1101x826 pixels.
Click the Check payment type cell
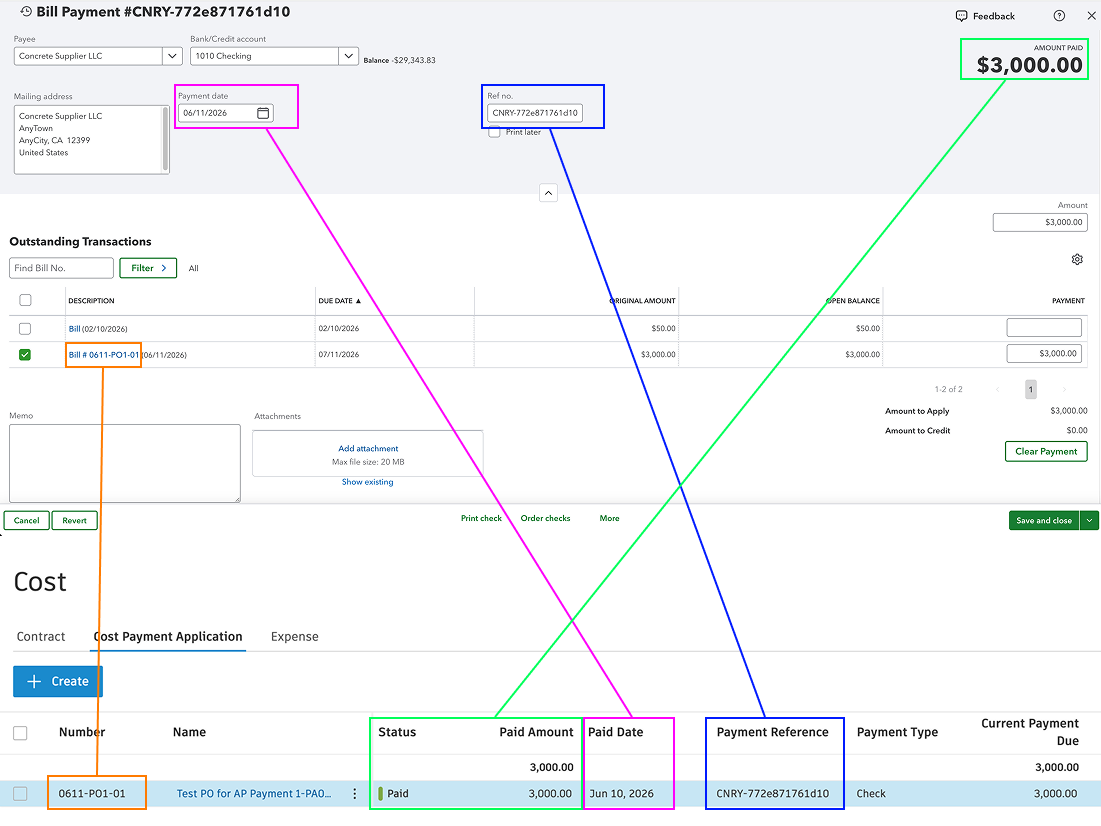click(871, 794)
